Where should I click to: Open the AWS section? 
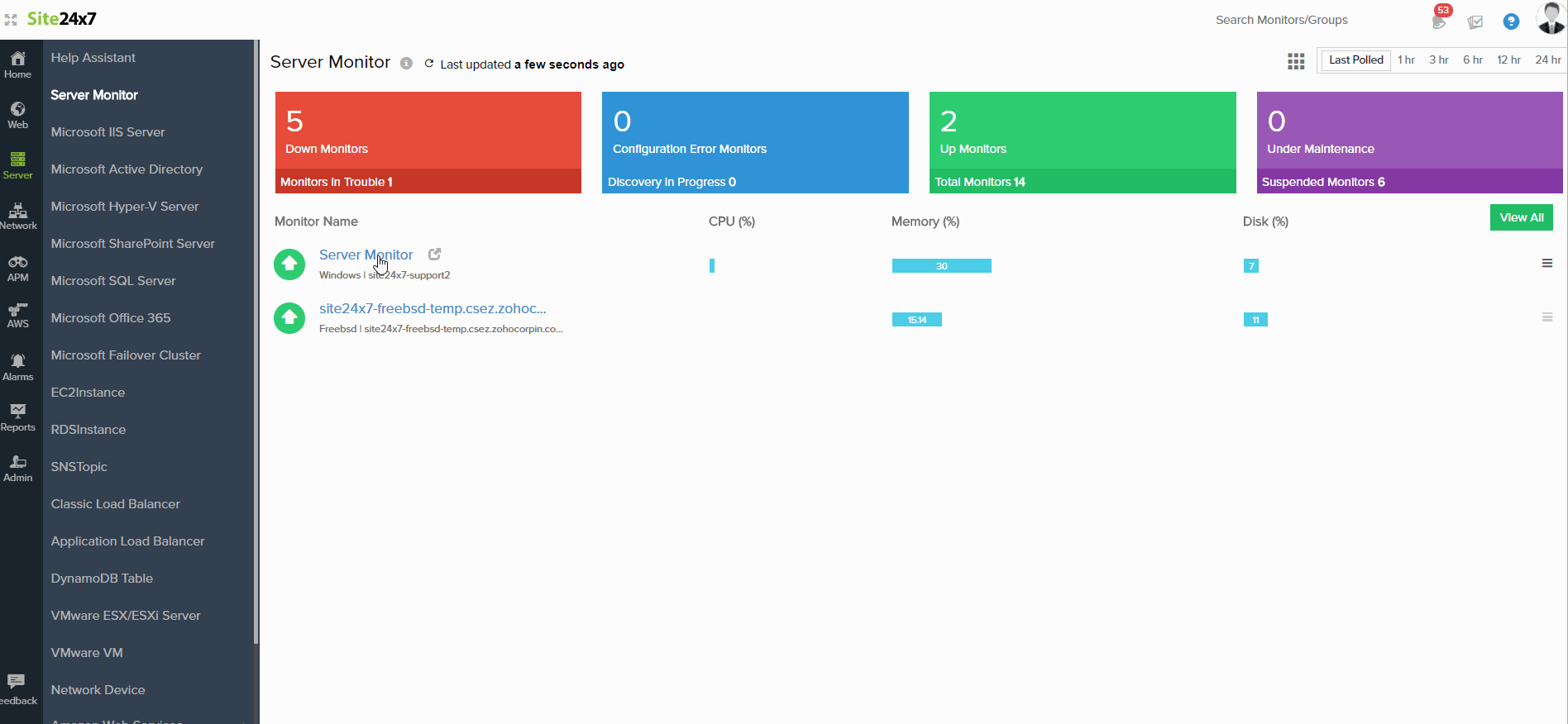pos(17,315)
